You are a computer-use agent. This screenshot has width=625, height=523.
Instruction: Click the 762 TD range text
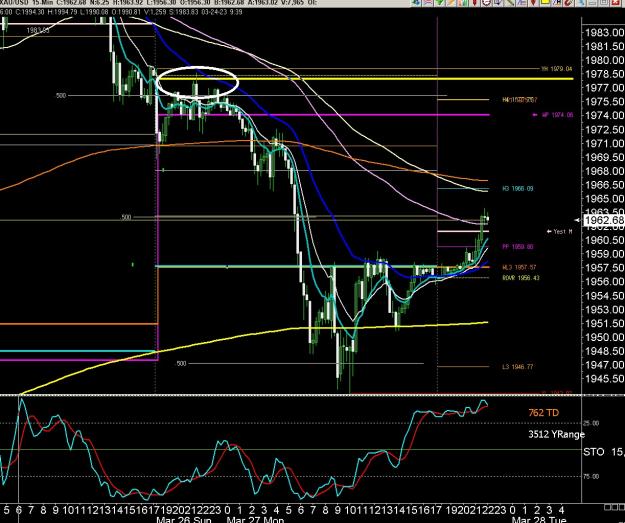coord(544,413)
